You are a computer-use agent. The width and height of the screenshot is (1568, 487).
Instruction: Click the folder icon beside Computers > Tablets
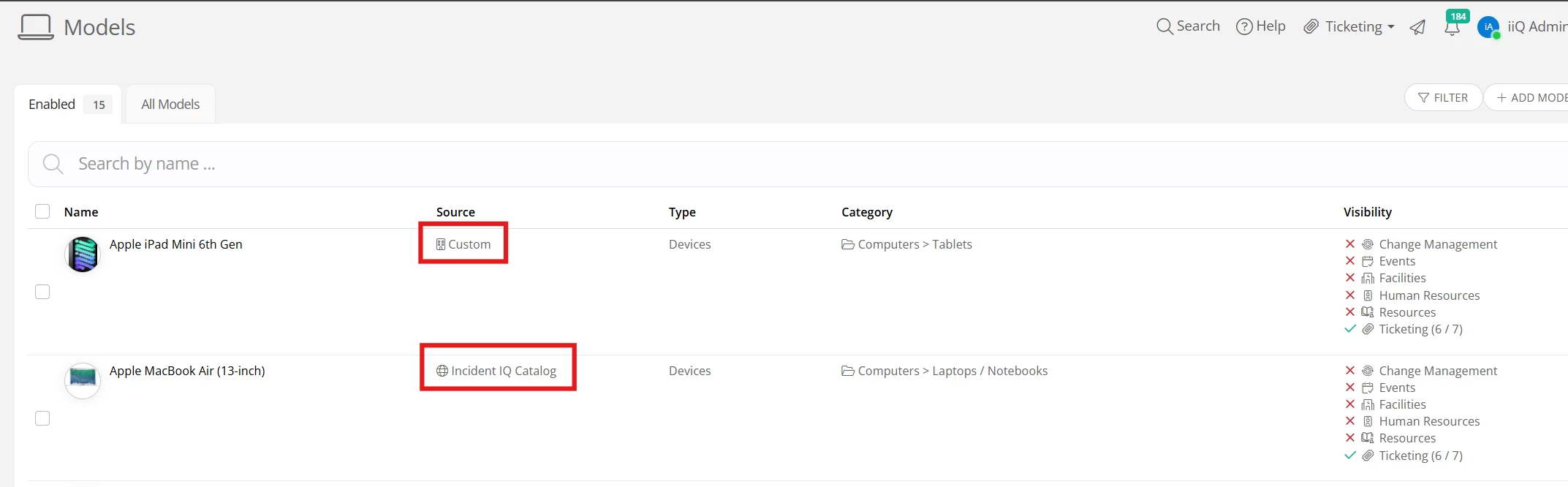(848, 244)
